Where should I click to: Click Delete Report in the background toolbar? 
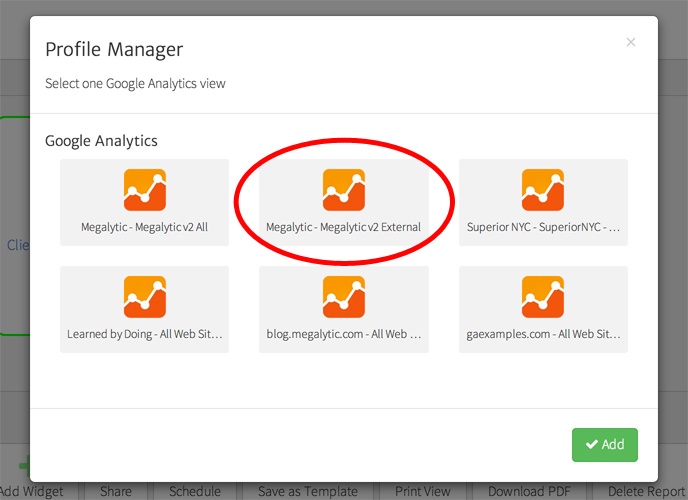point(647,491)
